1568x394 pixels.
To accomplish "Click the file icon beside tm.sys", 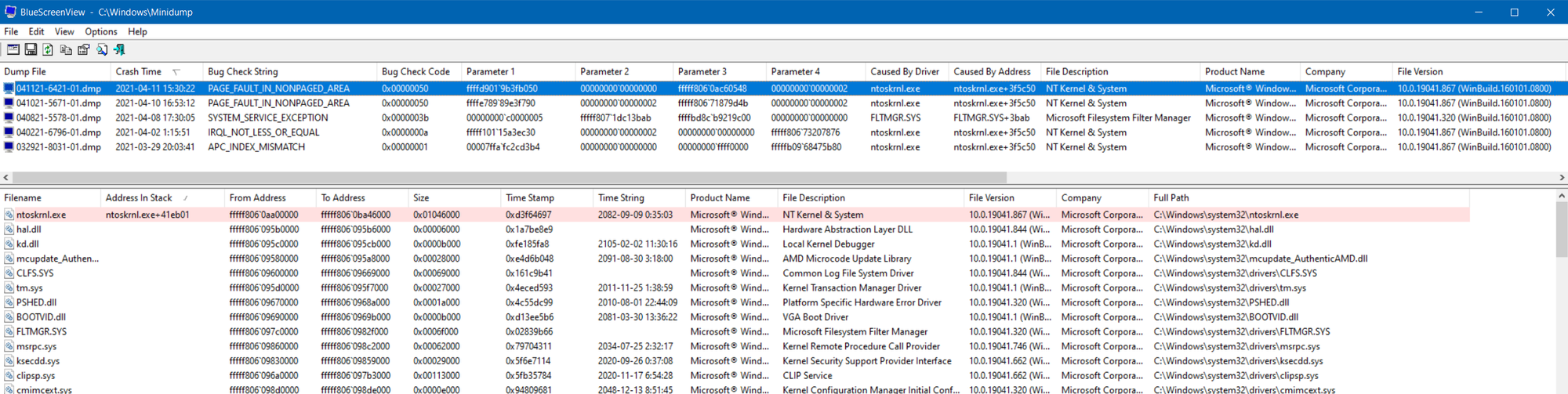I will pyautogui.click(x=9, y=287).
